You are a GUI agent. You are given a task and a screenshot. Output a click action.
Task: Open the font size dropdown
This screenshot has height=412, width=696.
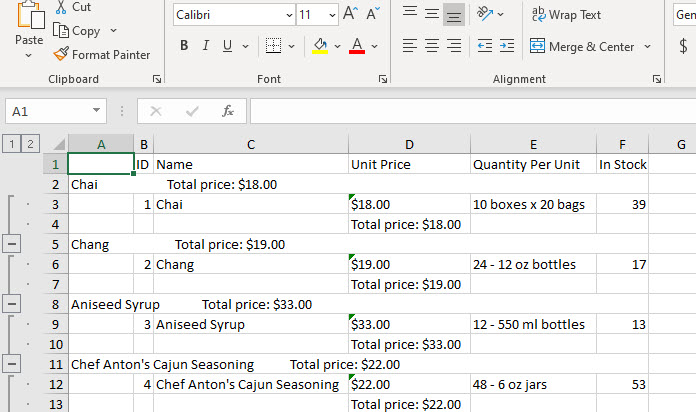332,15
